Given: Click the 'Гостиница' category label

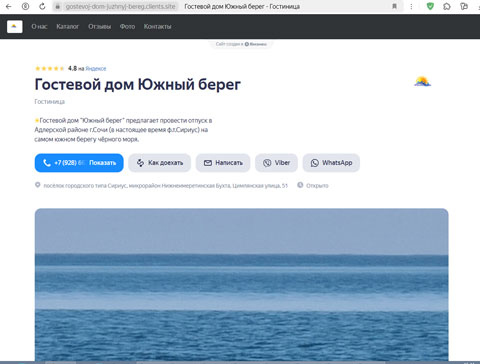Looking at the screenshot, I should click(x=50, y=102).
